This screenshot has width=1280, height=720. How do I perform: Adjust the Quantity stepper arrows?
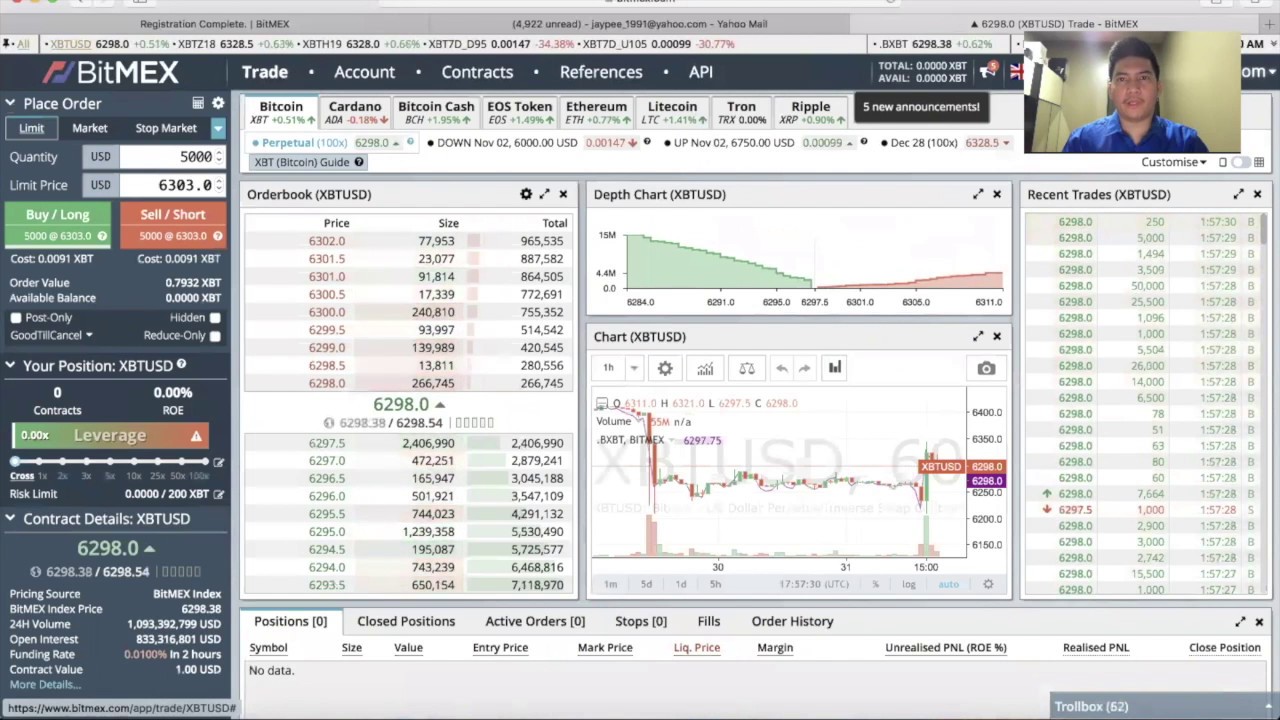tap(218, 157)
